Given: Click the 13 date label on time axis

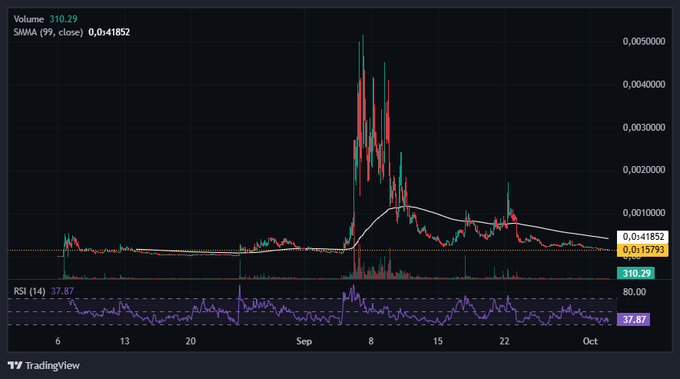Looking at the screenshot, I should [x=124, y=341].
